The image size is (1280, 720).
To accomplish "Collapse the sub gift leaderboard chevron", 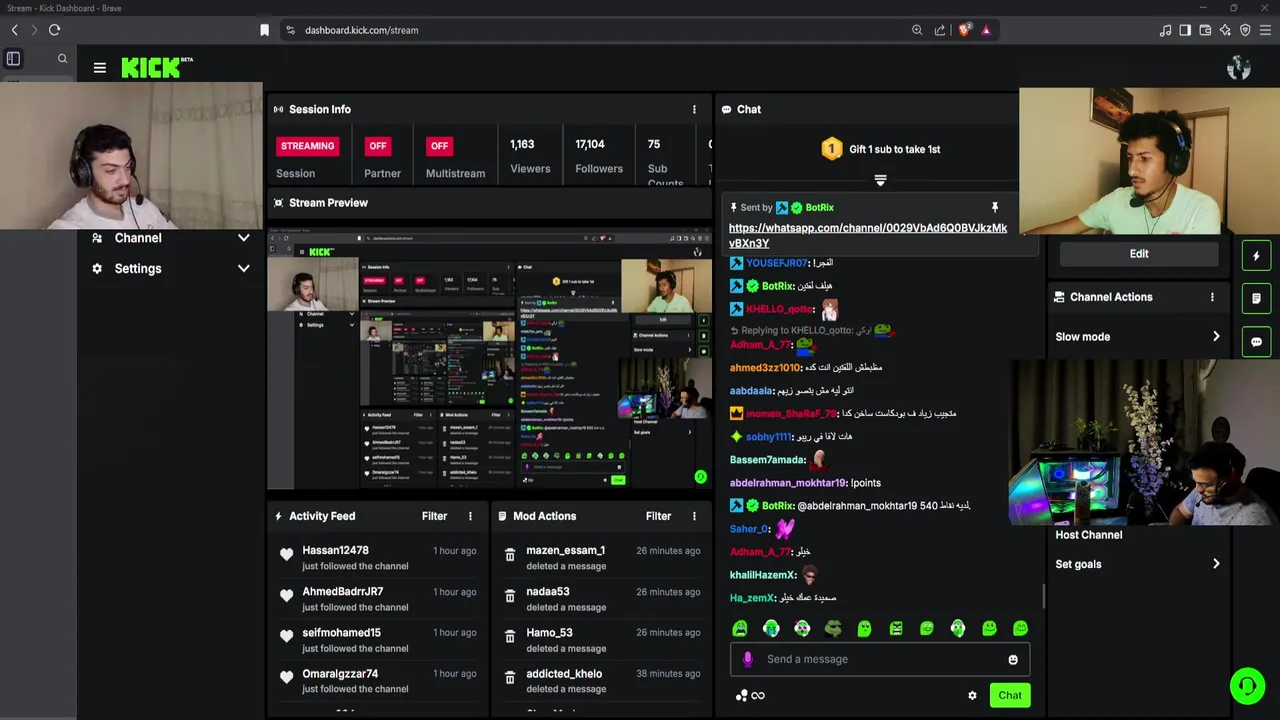I will click(880, 180).
